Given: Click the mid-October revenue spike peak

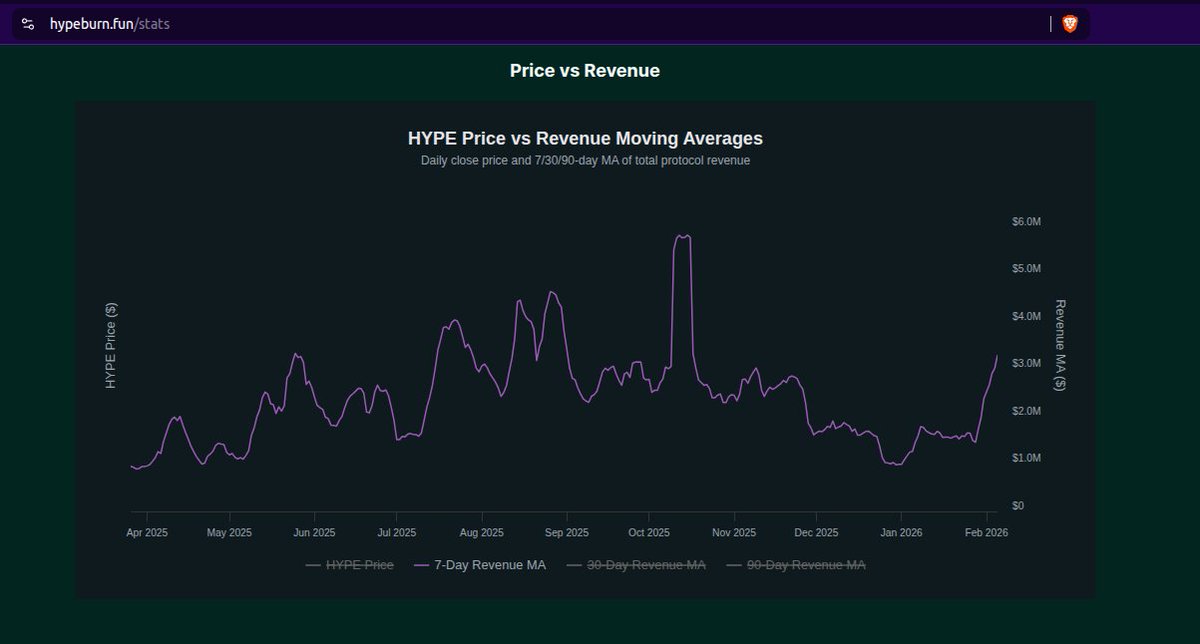Looking at the screenshot, I should [683, 237].
